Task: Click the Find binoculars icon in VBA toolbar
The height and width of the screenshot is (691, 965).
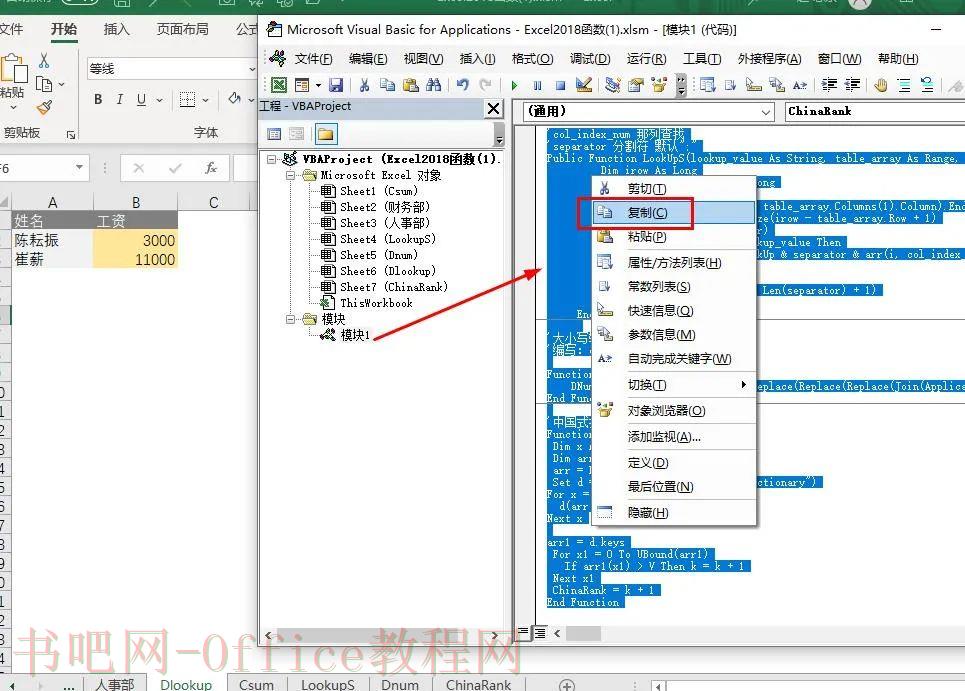Action: pos(434,84)
